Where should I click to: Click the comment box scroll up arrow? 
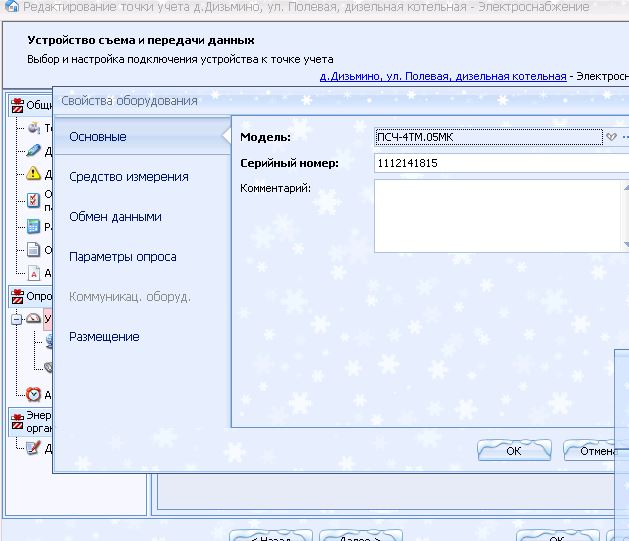[x=626, y=187]
